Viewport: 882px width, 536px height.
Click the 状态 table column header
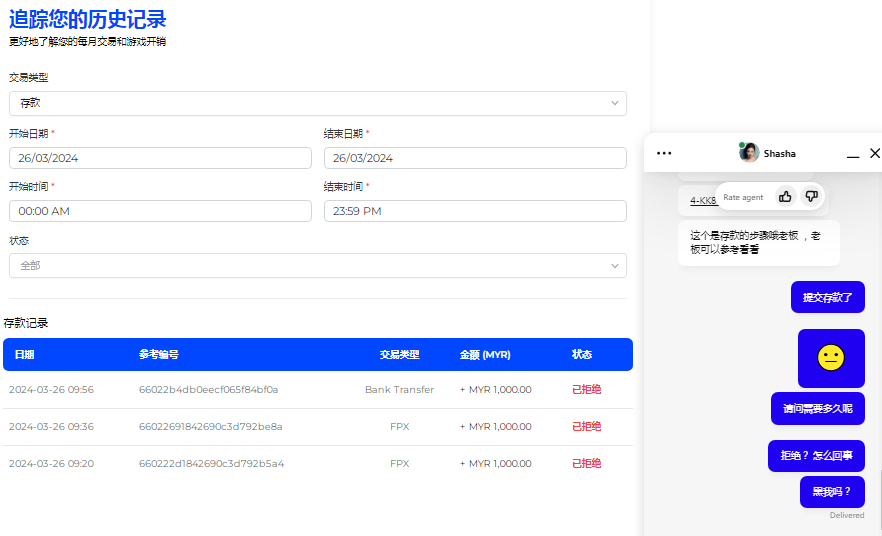582,355
